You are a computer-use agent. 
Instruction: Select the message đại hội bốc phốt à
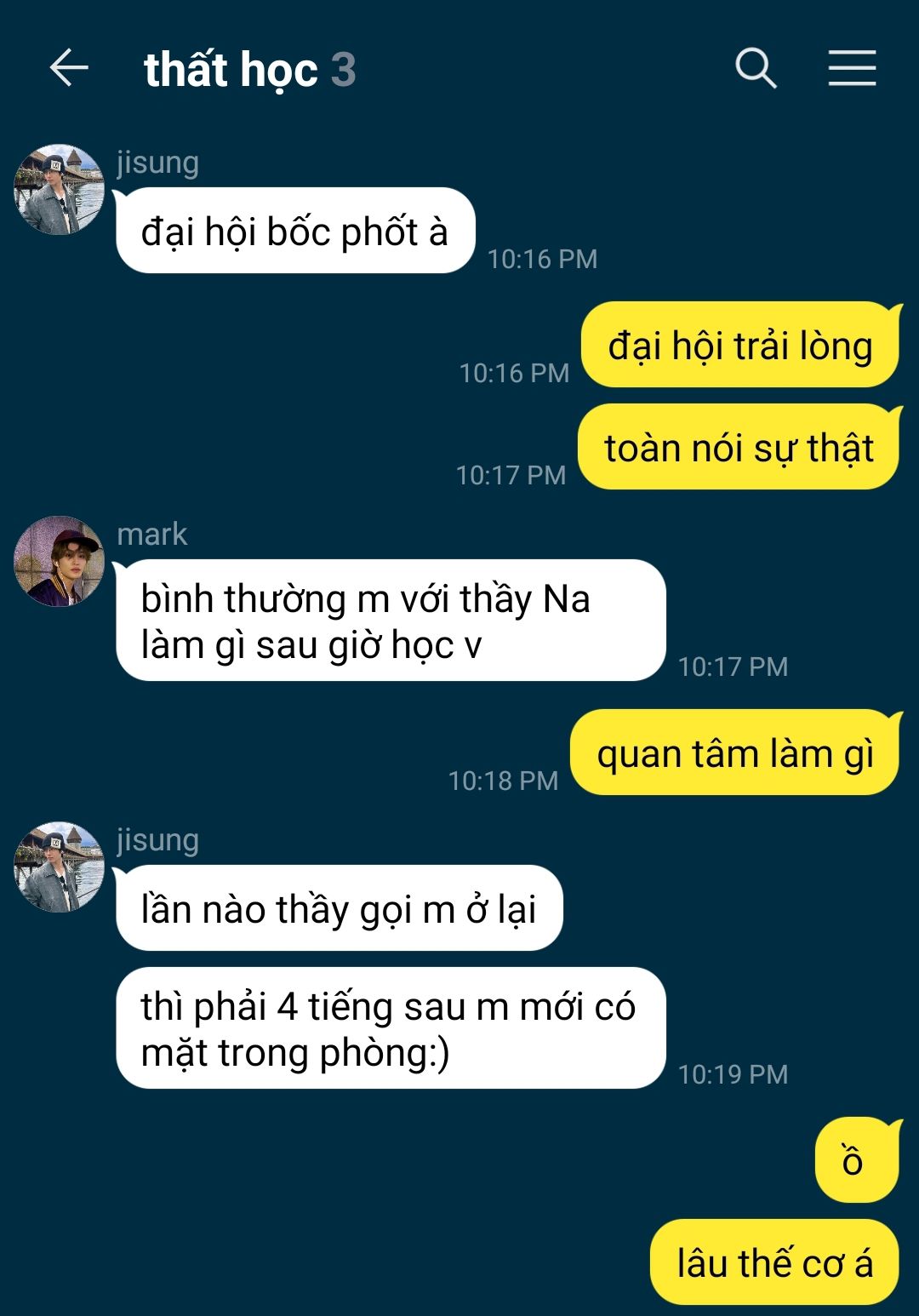pos(294,231)
